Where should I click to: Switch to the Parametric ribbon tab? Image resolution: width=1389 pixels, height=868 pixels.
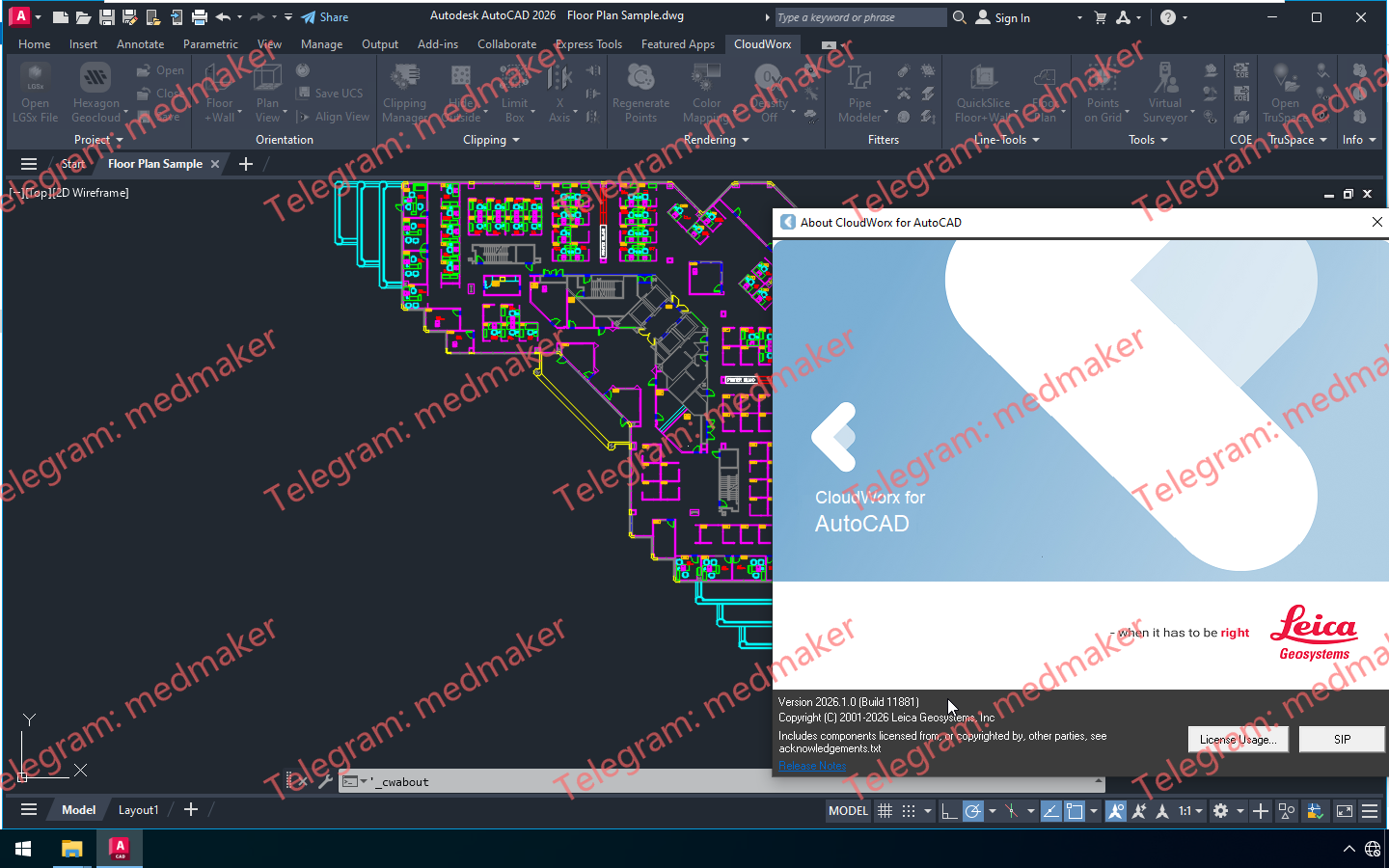click(210, 44)
